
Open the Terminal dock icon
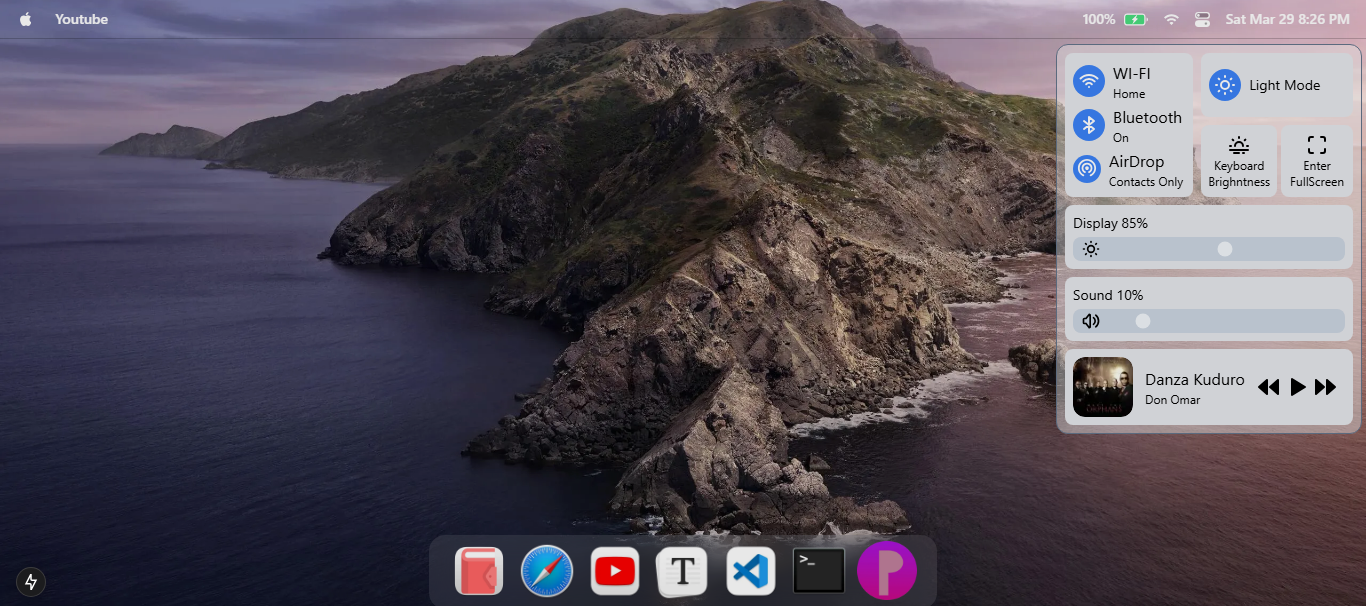click(x=819, y=571)
